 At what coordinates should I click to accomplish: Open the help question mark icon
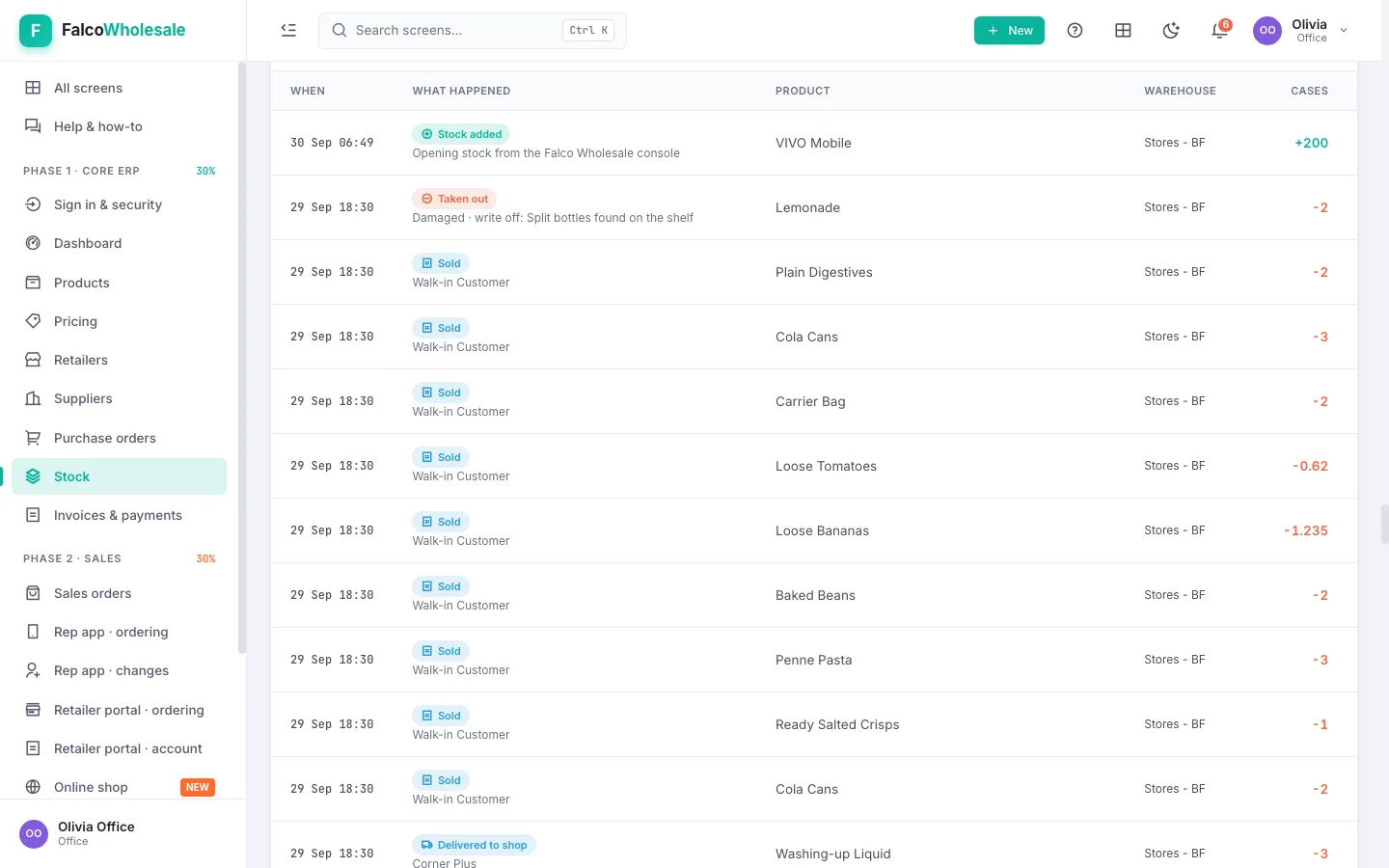[x=1075, y=30]
